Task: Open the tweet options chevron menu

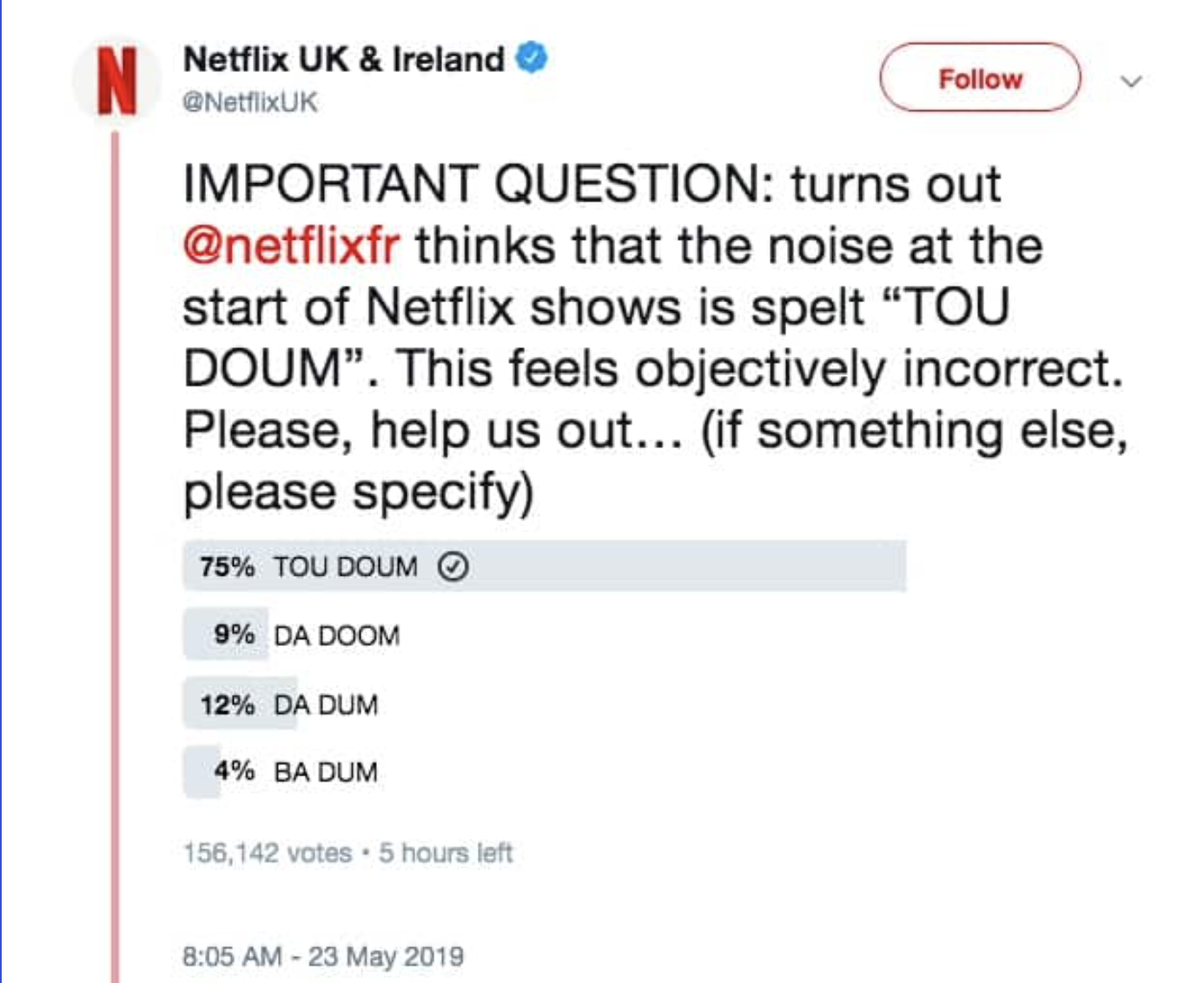Action: pos(1130,82)
